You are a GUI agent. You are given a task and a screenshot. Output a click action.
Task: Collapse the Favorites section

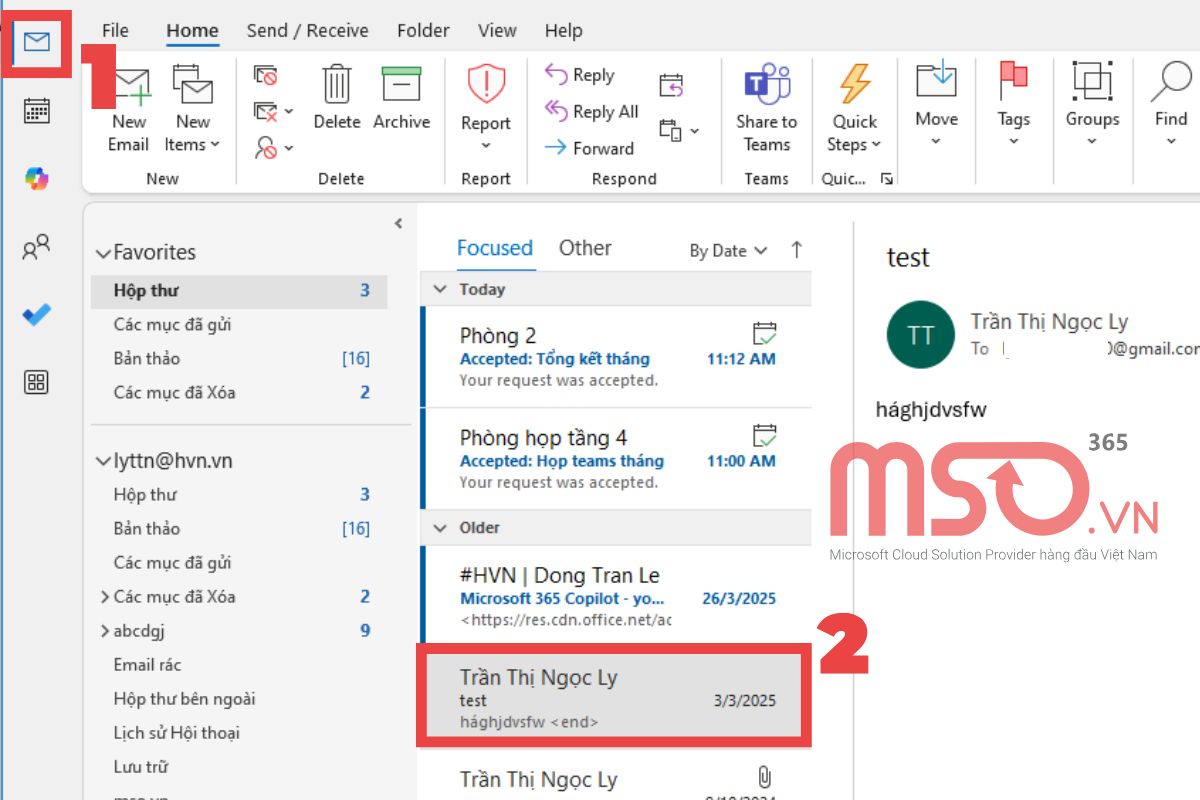click(102, 254)
